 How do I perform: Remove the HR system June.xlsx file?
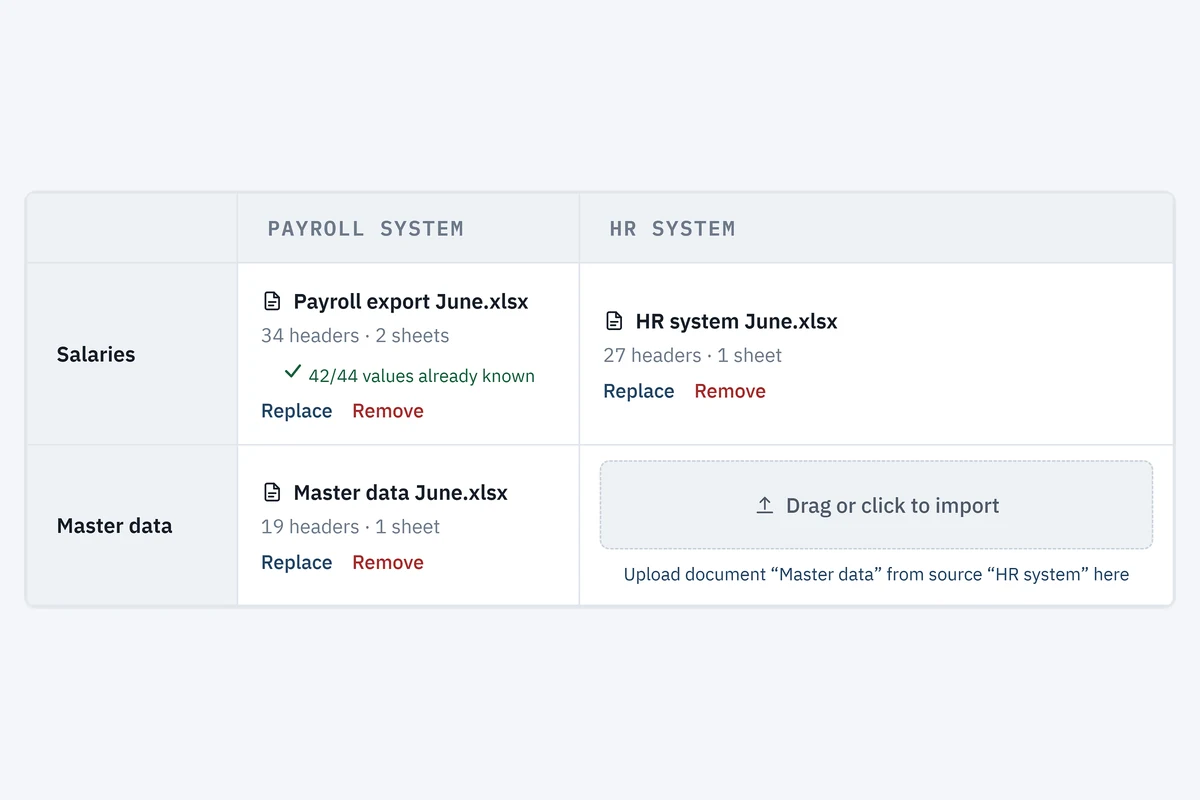point(730,391)
